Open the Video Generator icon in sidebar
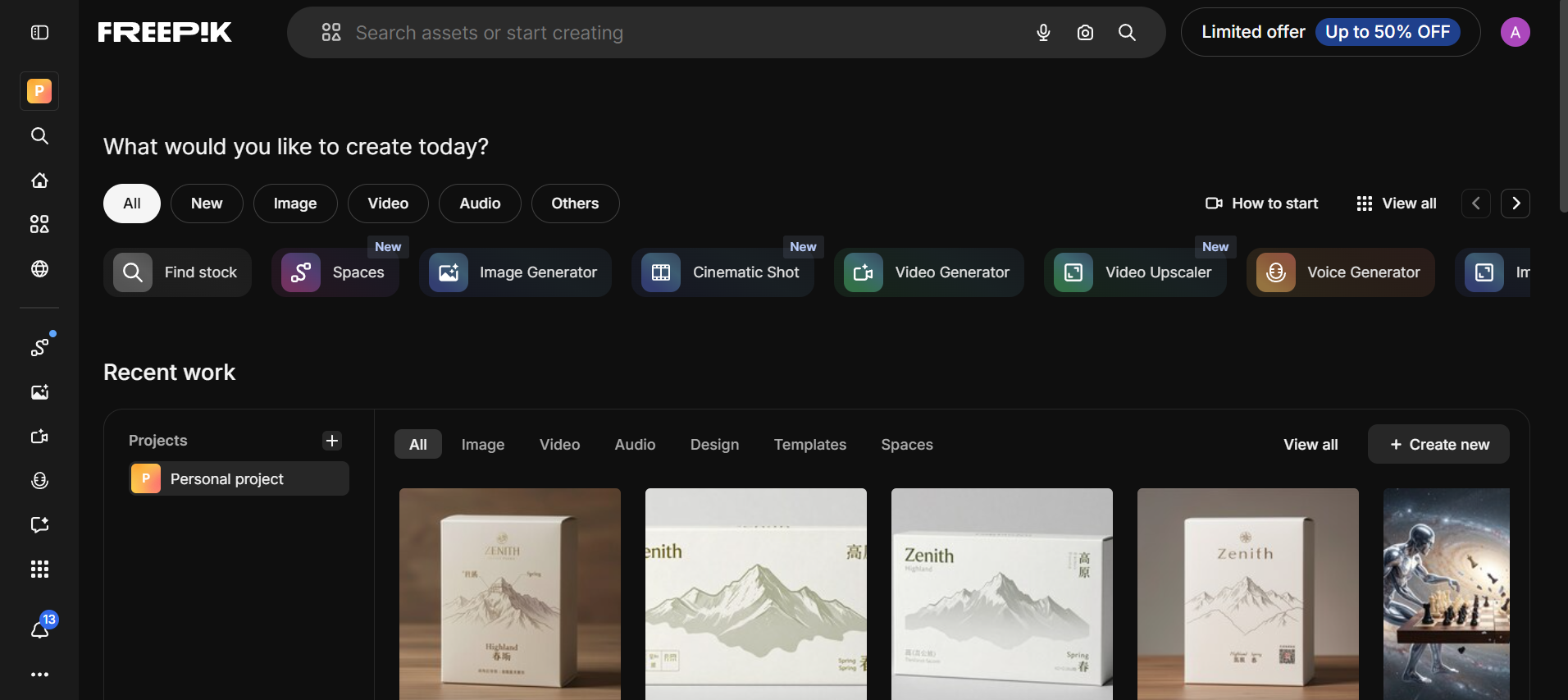 tap(39, 437)
